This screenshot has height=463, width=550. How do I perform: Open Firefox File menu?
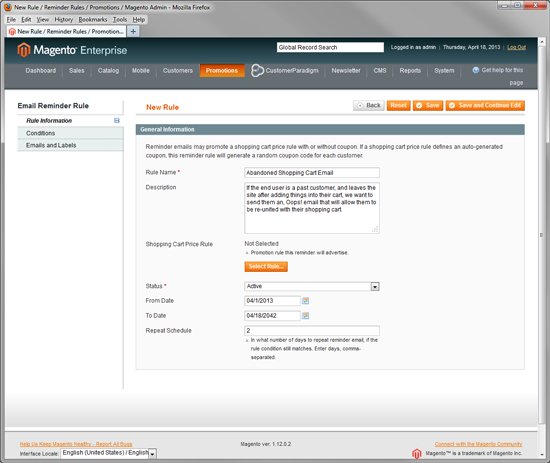point(11,20)
